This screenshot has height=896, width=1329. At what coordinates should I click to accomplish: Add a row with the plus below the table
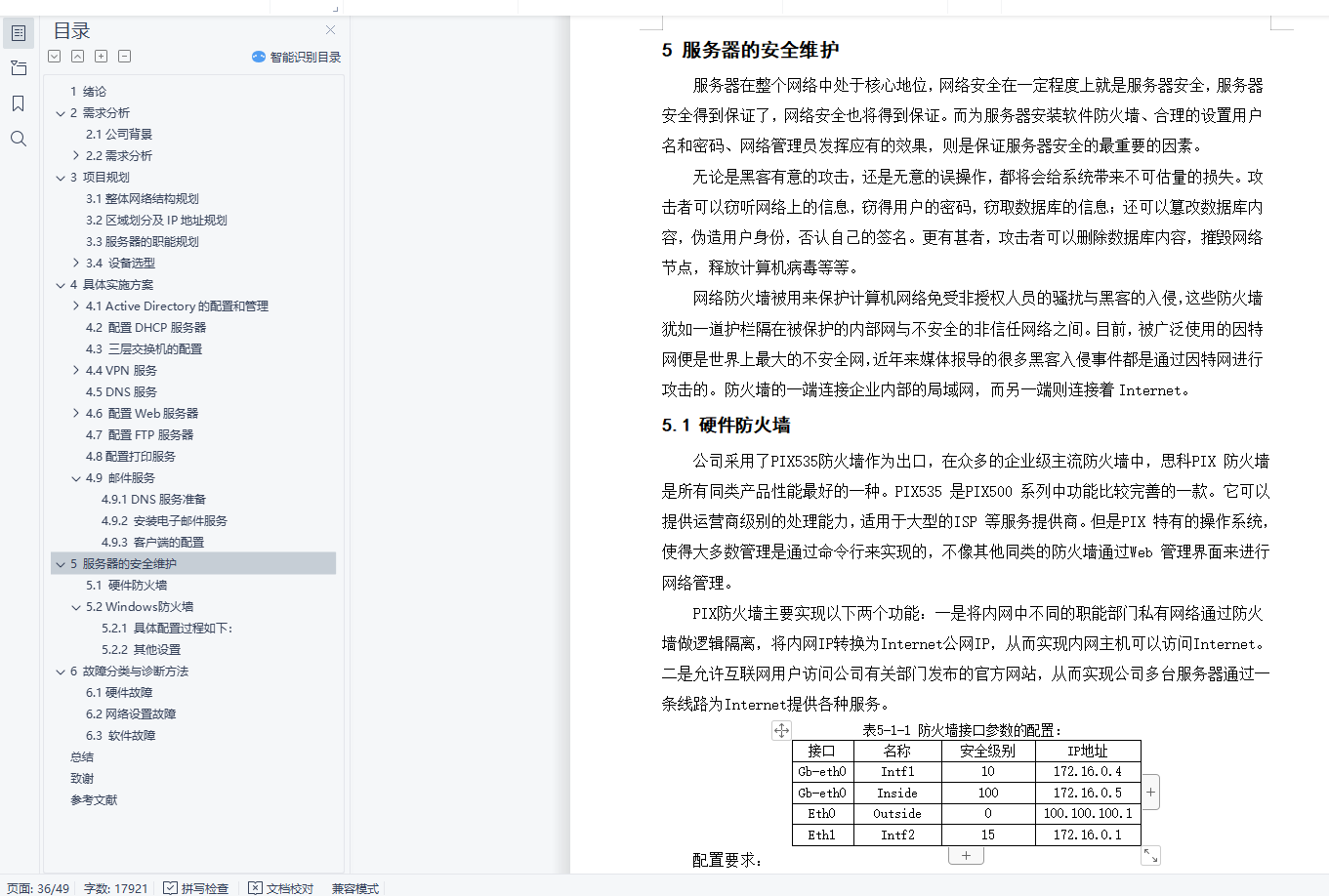point(966,856)
